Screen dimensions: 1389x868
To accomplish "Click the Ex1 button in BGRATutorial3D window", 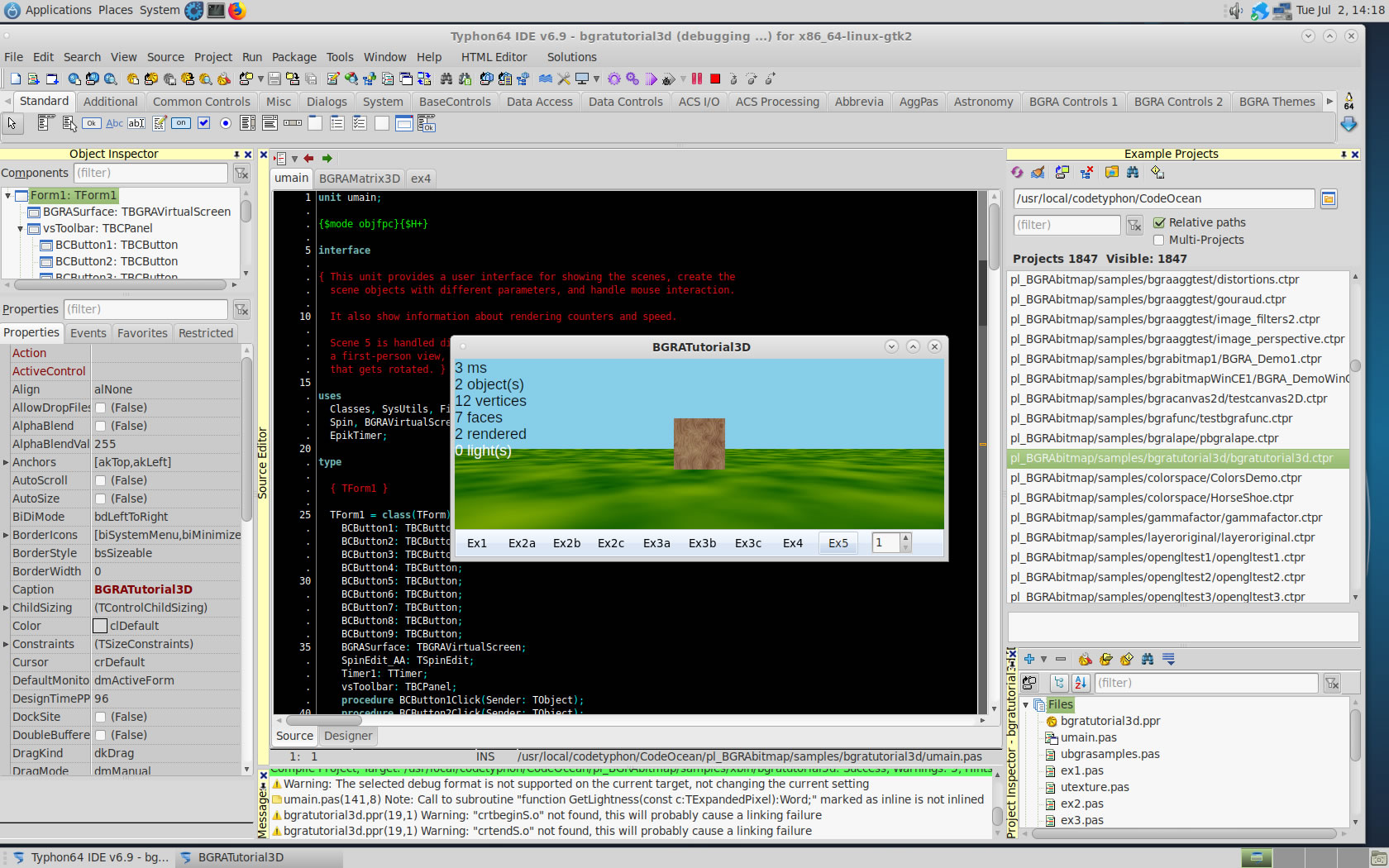I will pyautogui.click(x=477, y=543).
